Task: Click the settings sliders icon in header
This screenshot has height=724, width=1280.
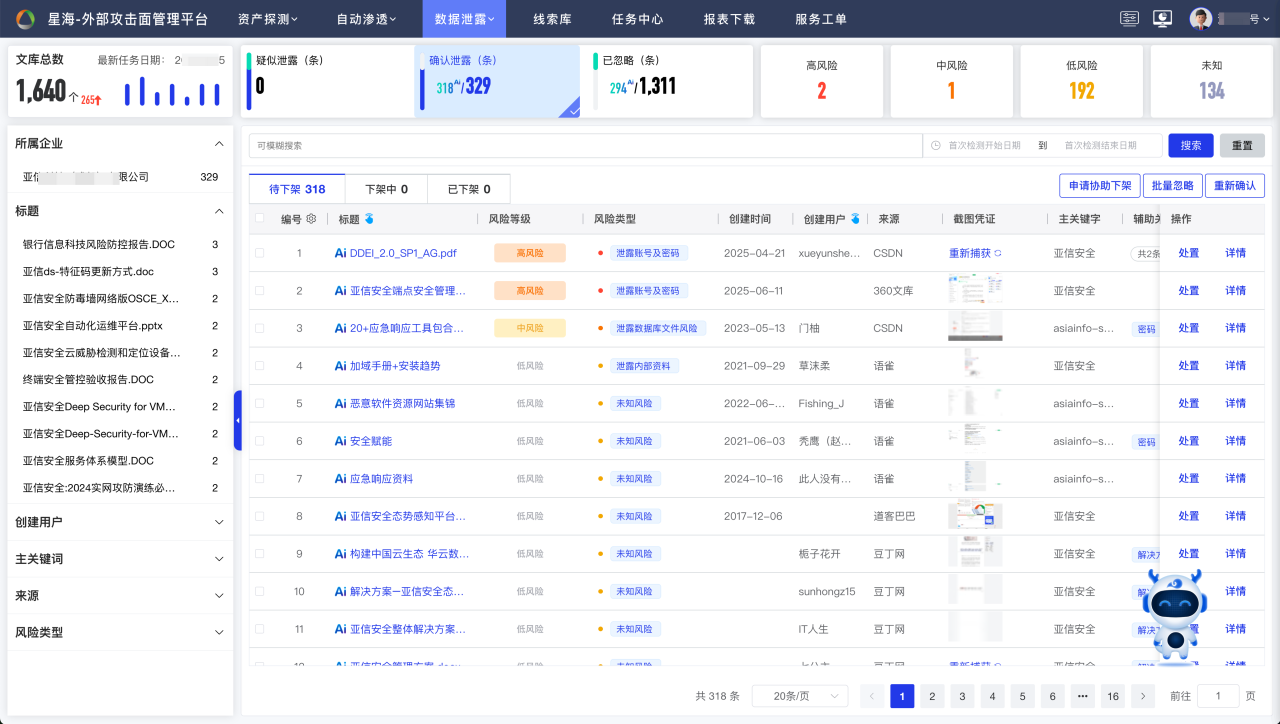Action: point(1130,18)
